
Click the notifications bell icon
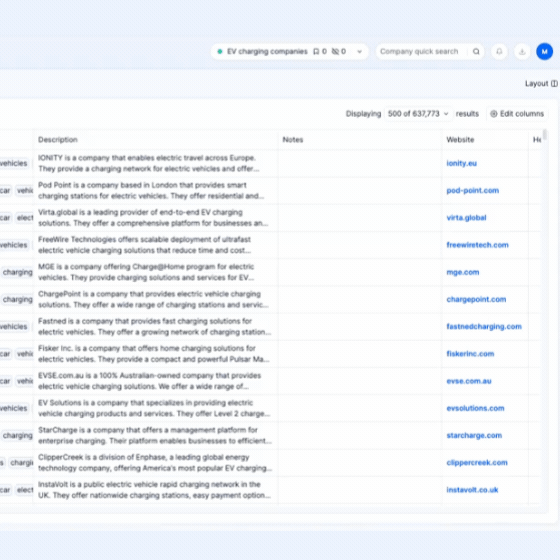click(499, 51)
